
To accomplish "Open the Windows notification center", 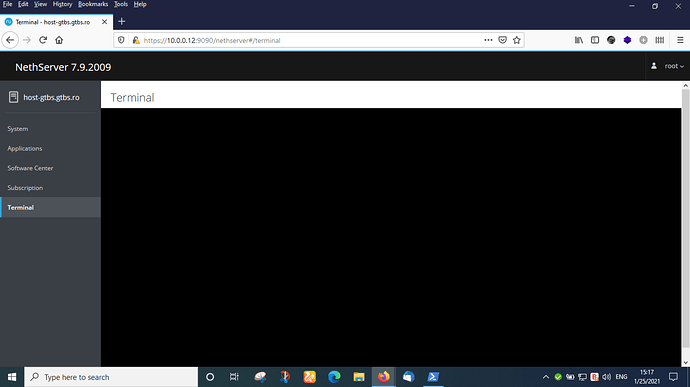I will [x=673, y=377].
